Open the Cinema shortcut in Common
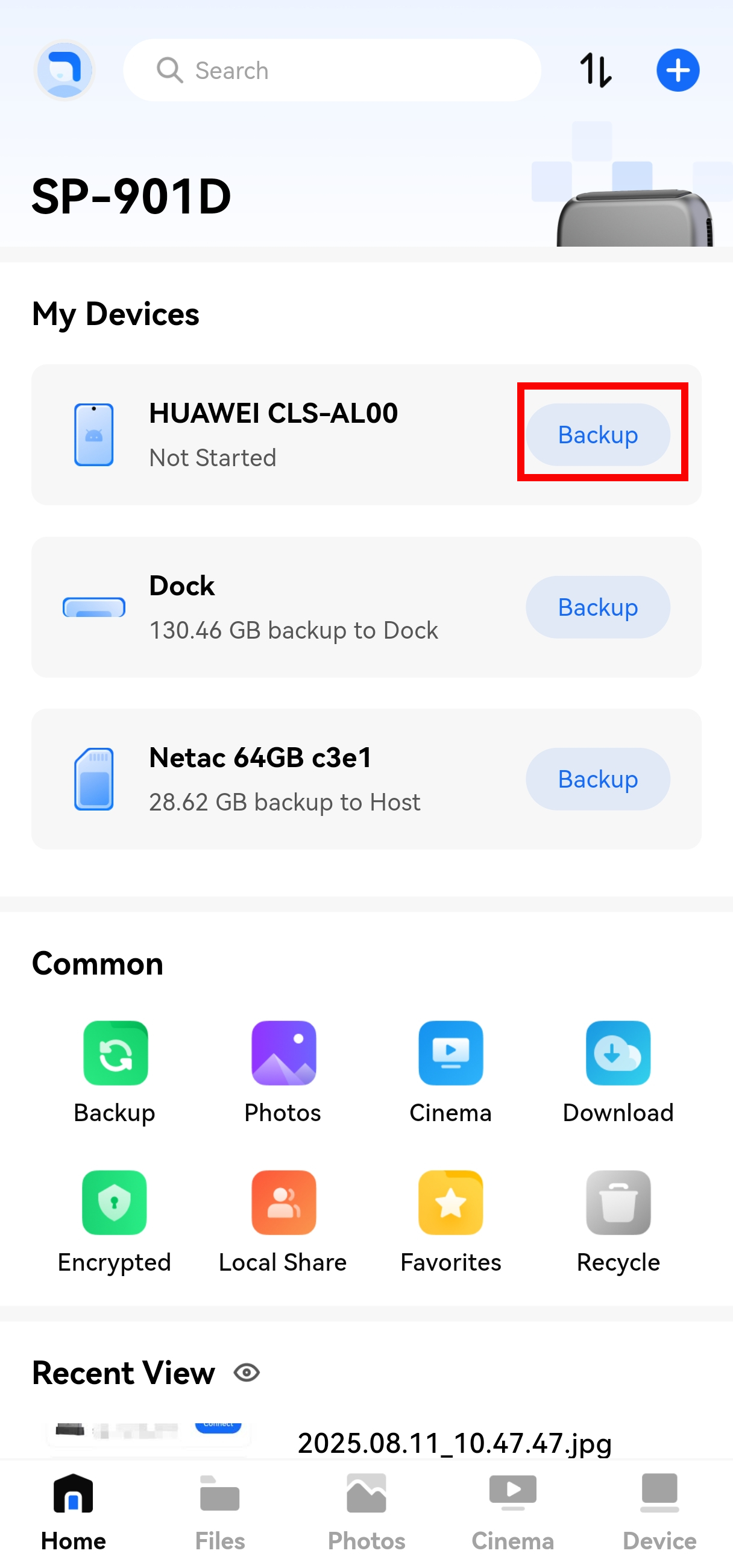 pos(451,1053)
